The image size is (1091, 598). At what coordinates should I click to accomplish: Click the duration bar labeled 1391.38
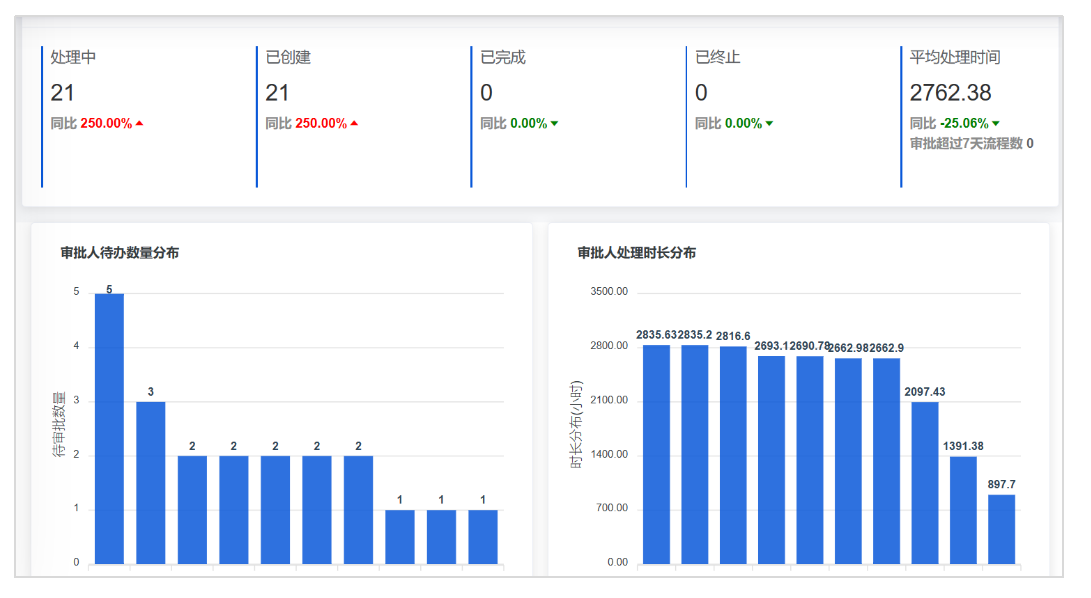pyautogui.click(x=963, y=510)
